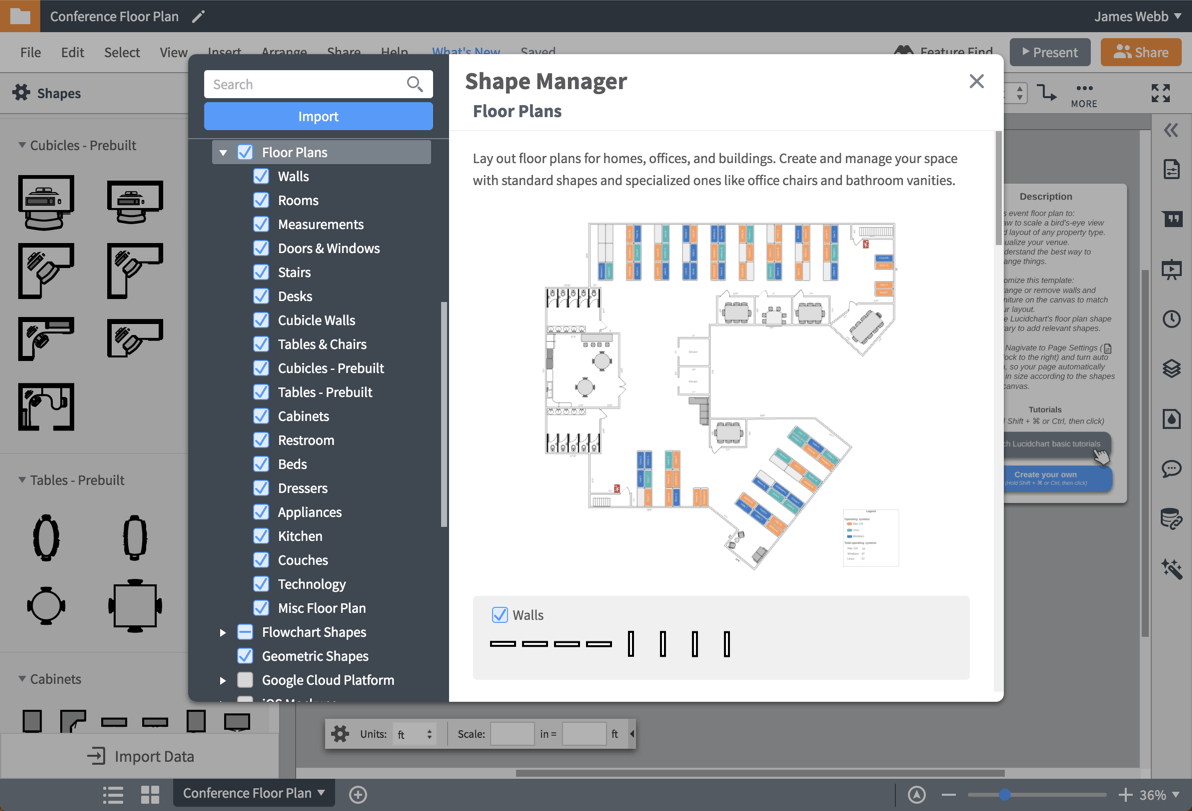
Task: Toggle the Geometric Shapes checkbox
Action: coord(245,656)
